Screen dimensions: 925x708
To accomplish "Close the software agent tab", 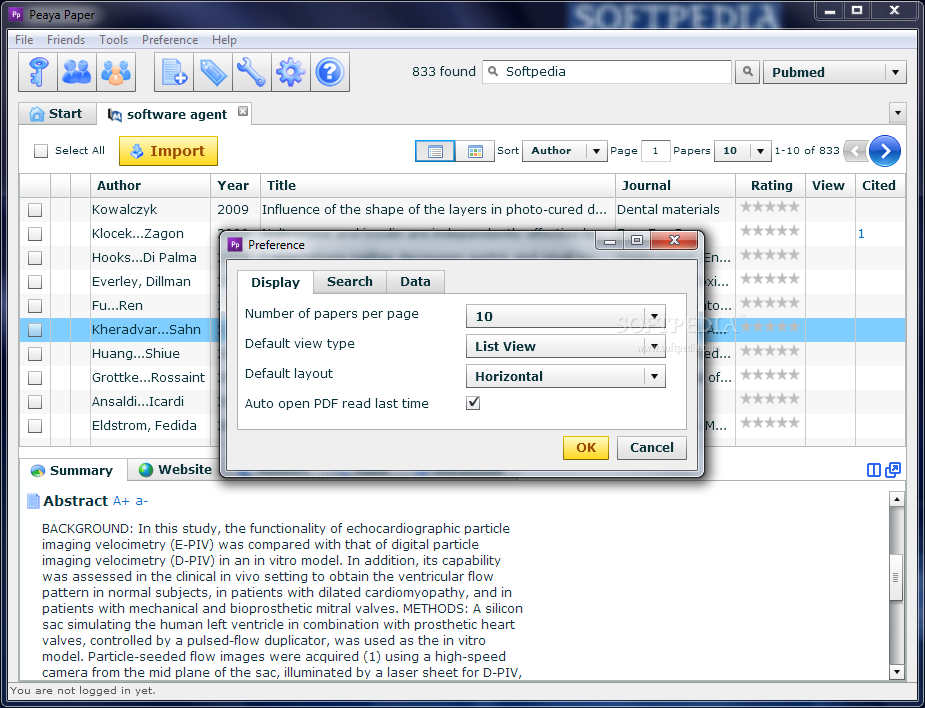I will [x=242, y=111].
